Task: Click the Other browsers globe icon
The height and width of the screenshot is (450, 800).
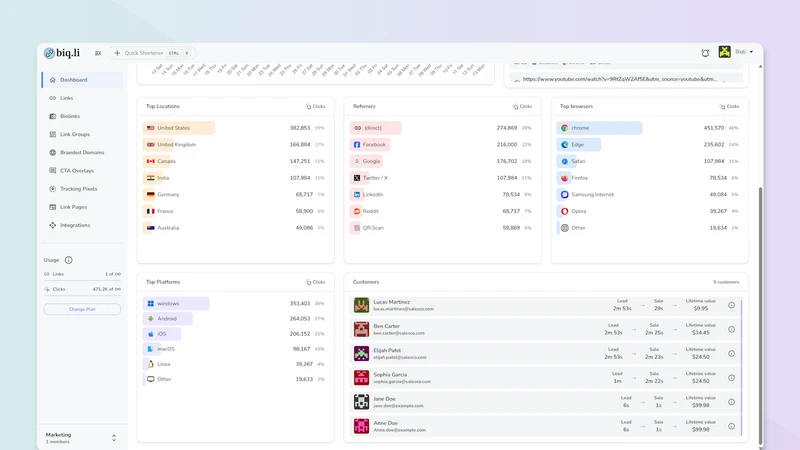Action: (565, 228)
